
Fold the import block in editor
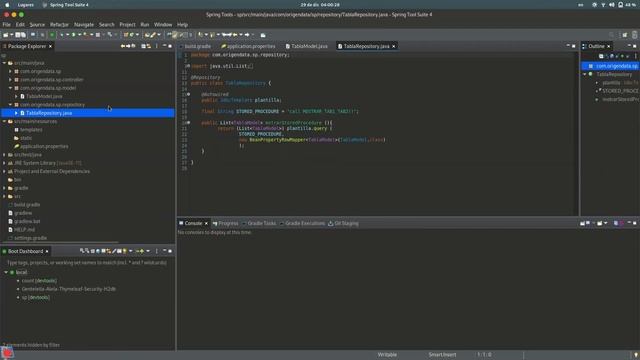[188, 66]
